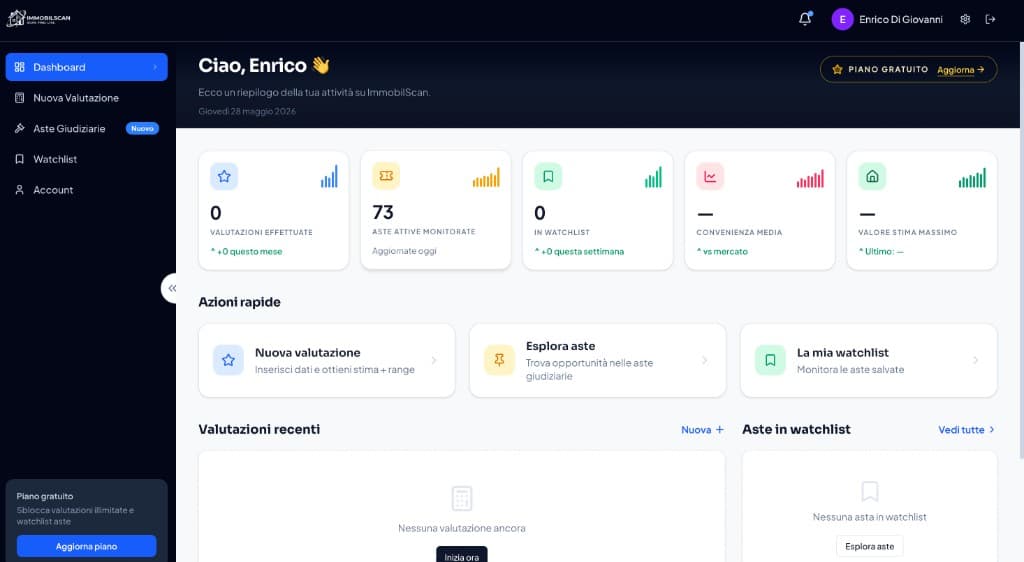Open settings gear in top bar
Image resolution: width=1024 pixels, height=562 pixels.
[x=965, y=20]
